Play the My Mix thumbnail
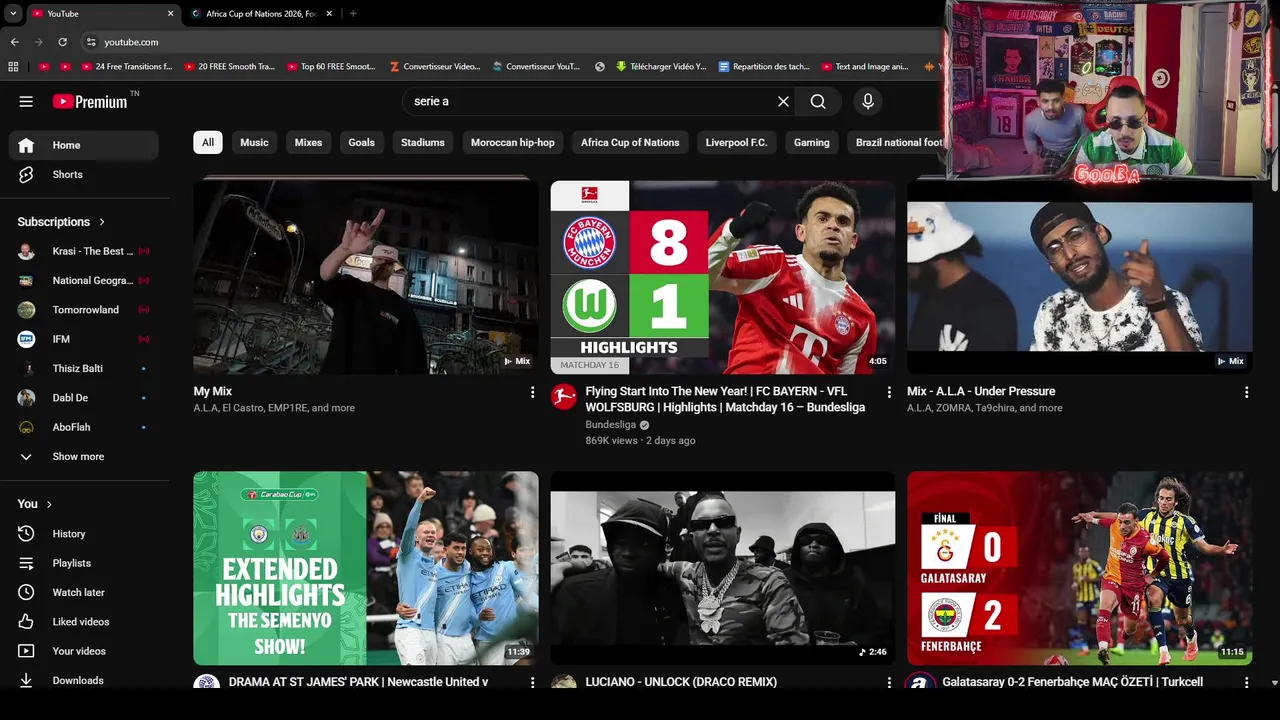The image size is (1280, 720). click(366, 277)
